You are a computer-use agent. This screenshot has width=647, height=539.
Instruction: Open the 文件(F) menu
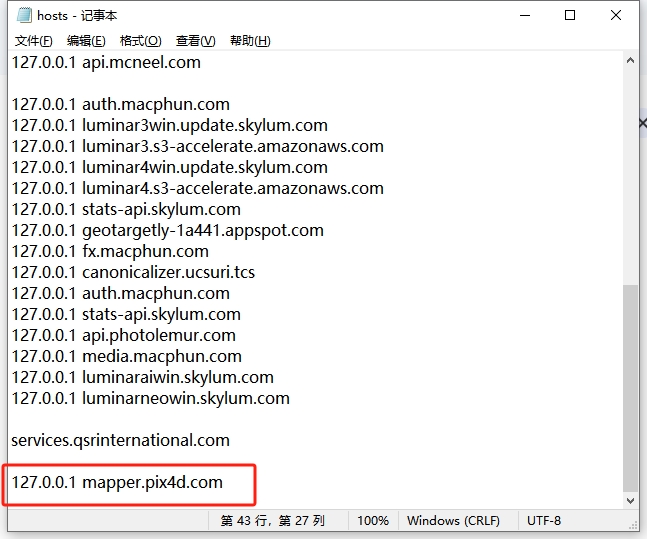coord(34,41)
